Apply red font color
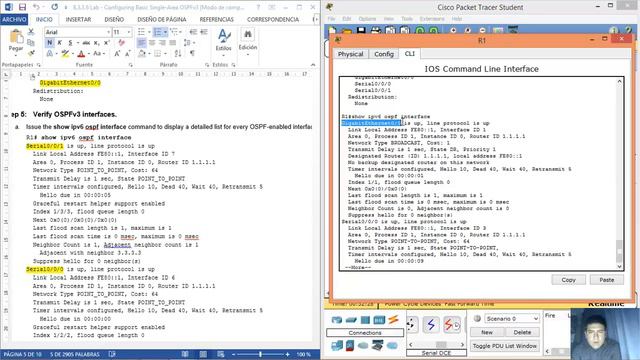640x360 pixels. point(81,53)
